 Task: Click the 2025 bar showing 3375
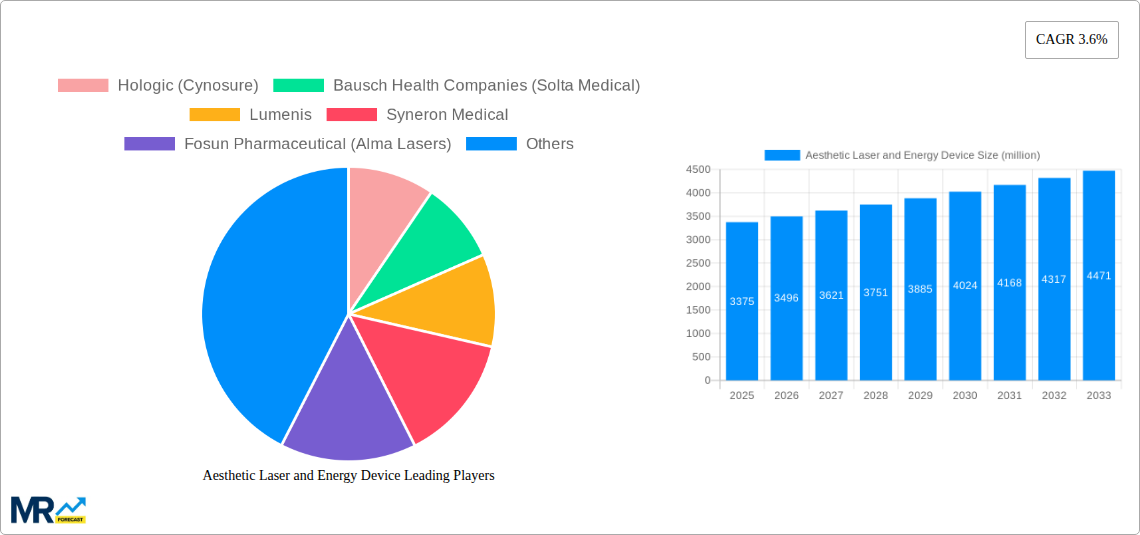[742, 301]
